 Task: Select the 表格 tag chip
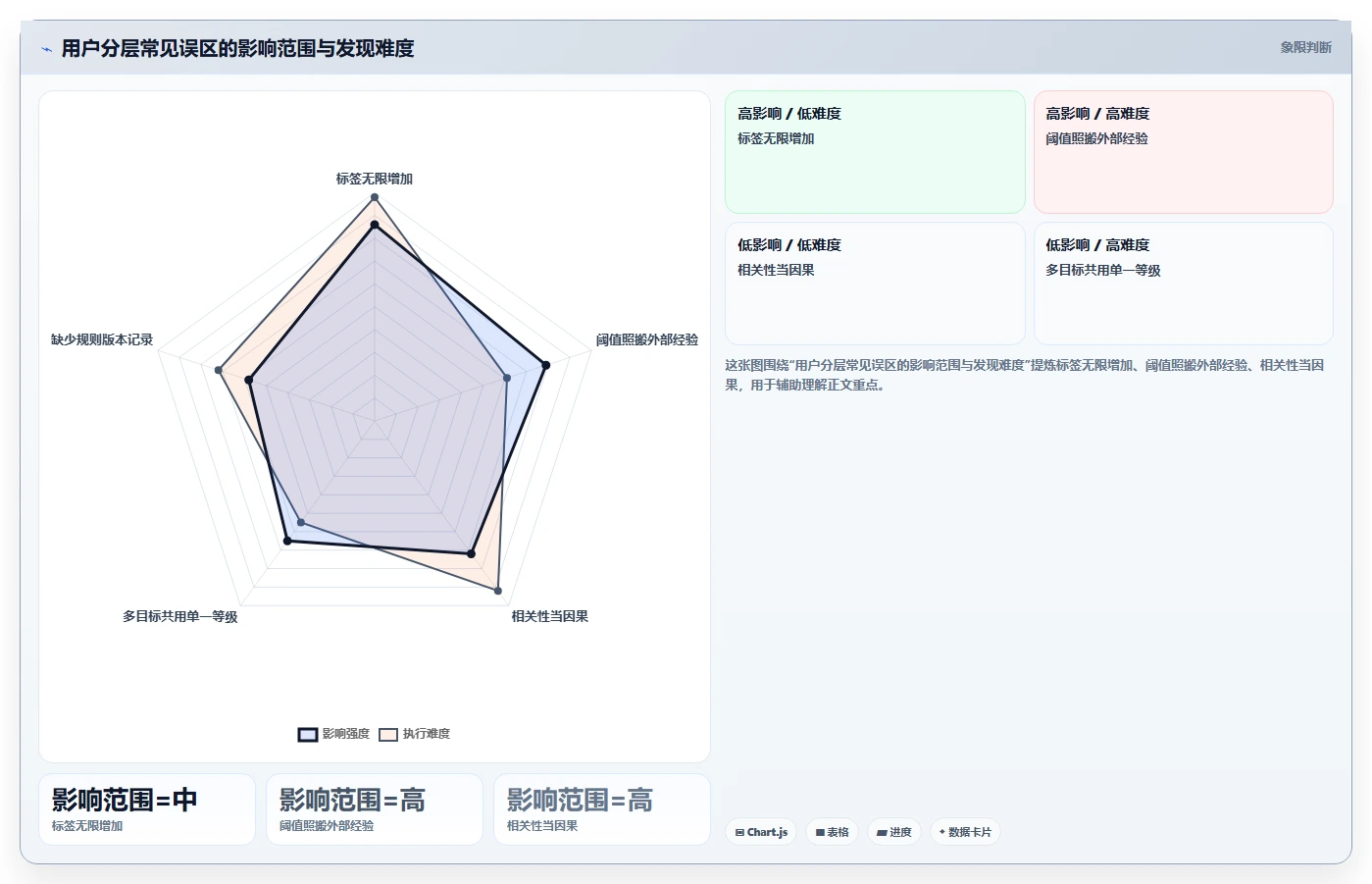point(832,832)
